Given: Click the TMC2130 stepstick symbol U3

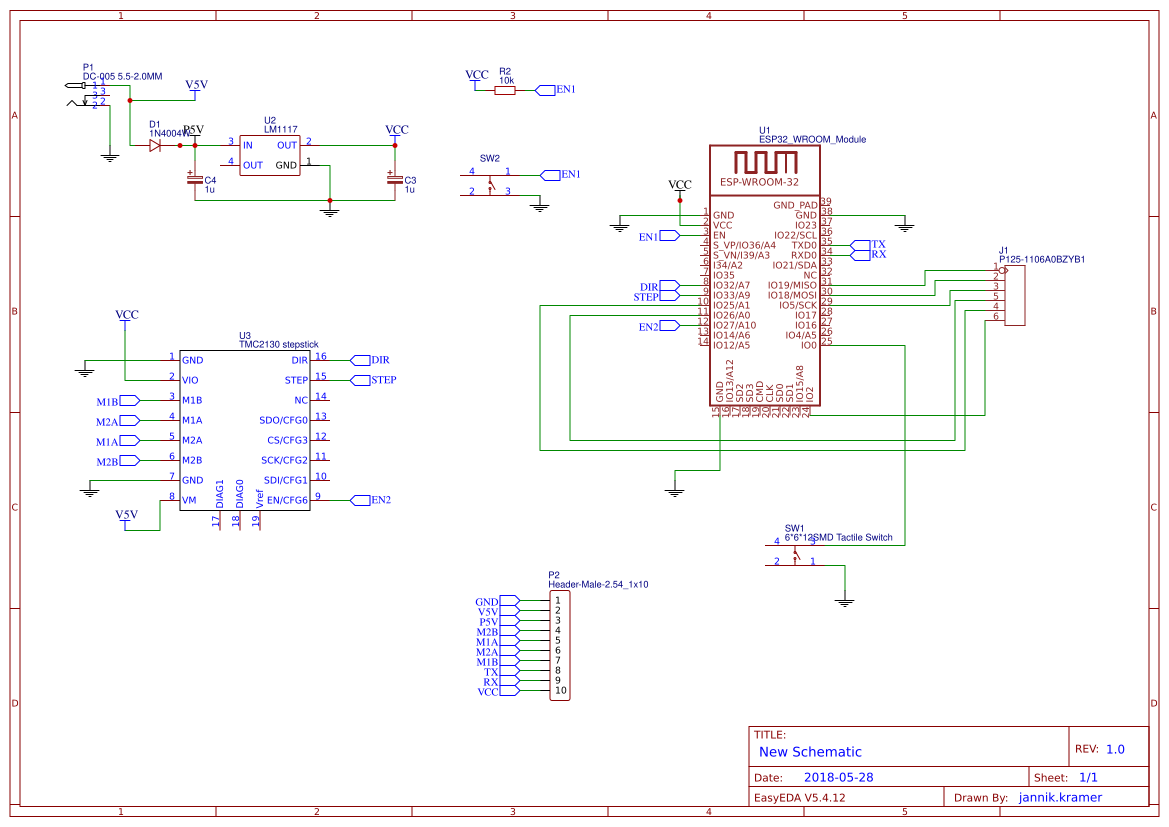Looking at the screenshot, I should [245, 430].
